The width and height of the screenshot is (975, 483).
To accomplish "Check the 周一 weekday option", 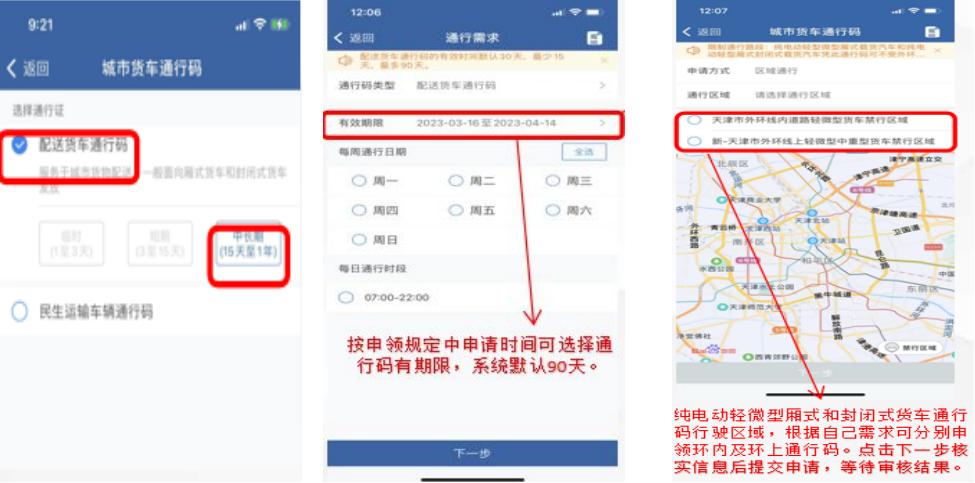I will [359, 181].
